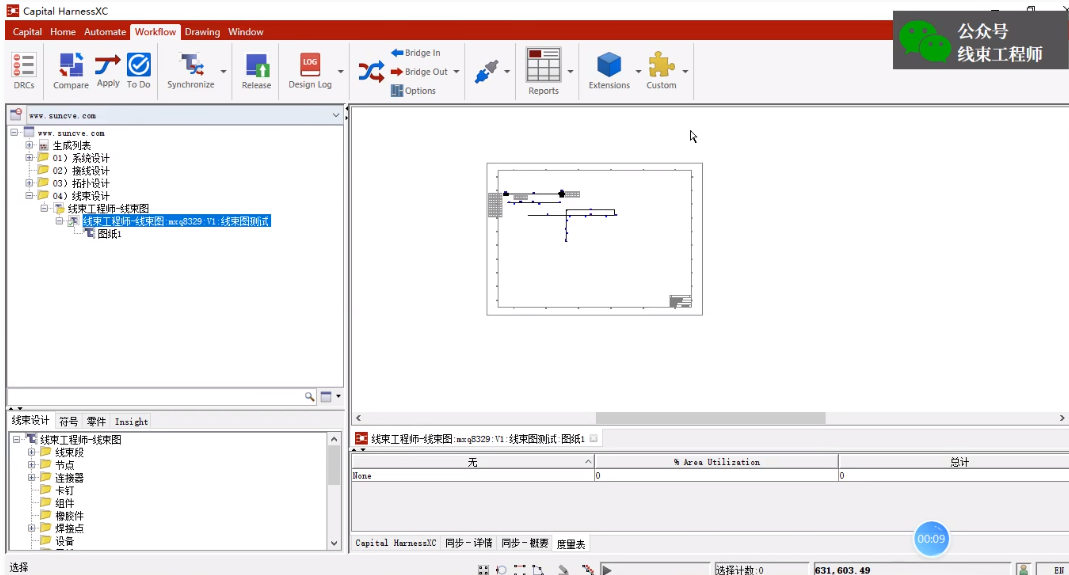Open view options dropdown arrow near search
1069x575 pixels.
click(x=338, y=396)
